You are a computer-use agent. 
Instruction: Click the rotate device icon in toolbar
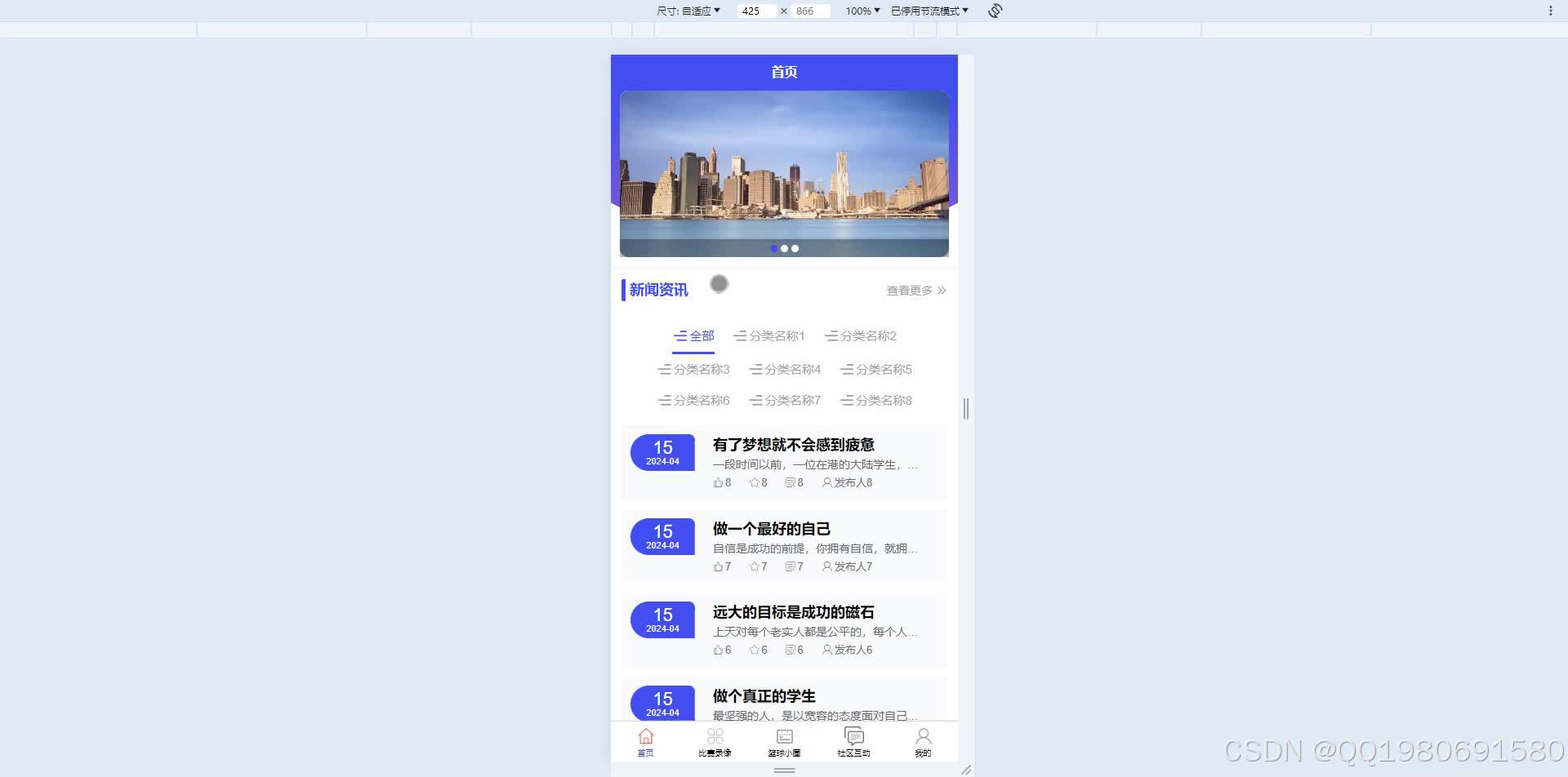click(995, 11)
